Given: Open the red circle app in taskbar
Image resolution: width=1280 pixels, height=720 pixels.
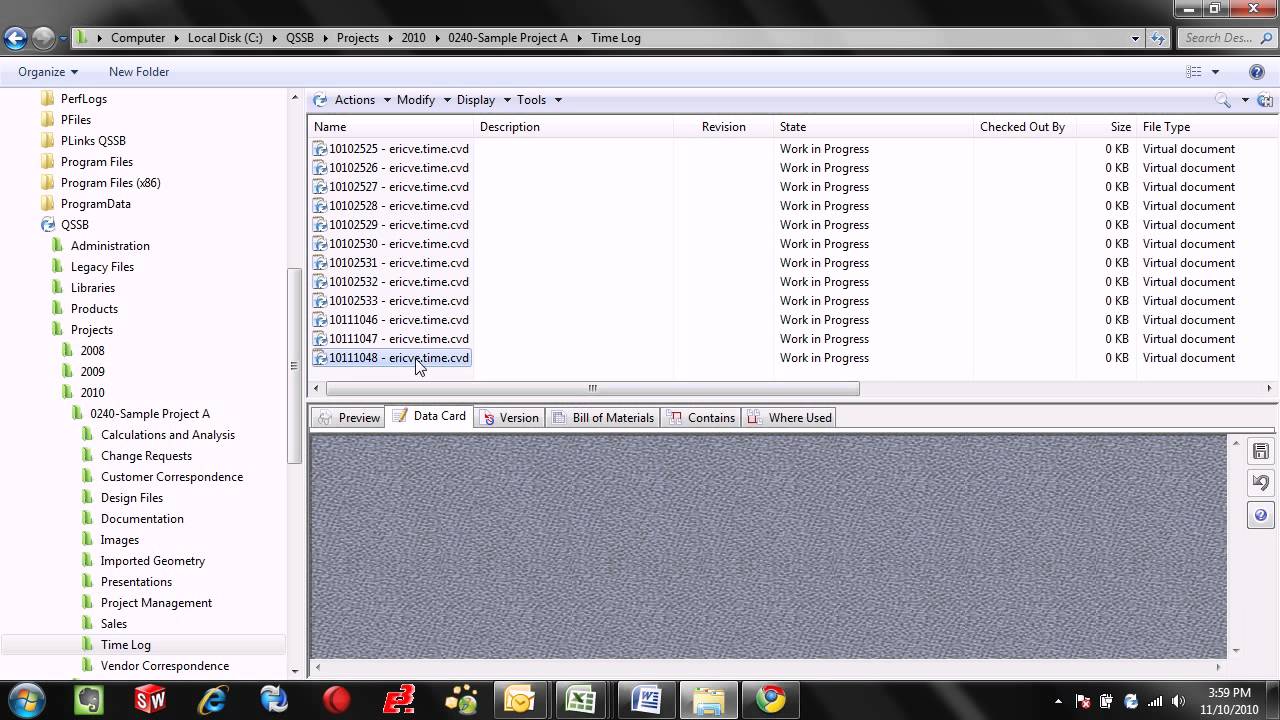Looking at the screenshot, I should click(x=336, y=699).
